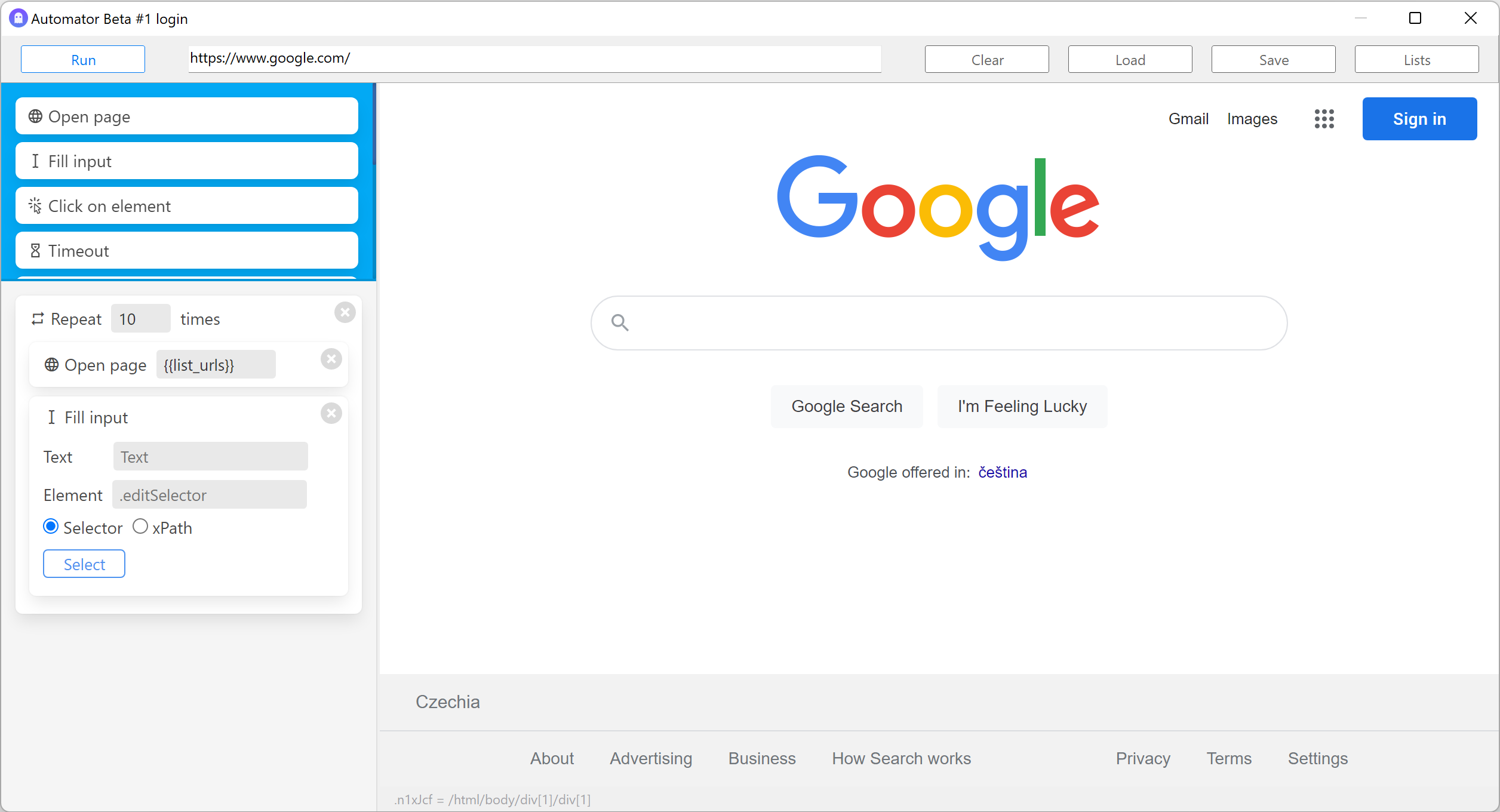Edit the repeat count field showing 10

[x=141, y=319]
